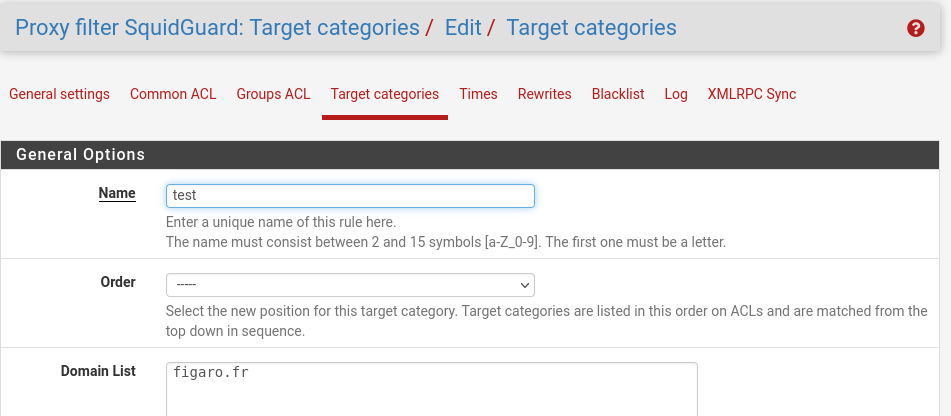This screenshot has width=951, height=416.
Task: Click the Proxy filter SquidGuard breadcrumb link
Action: pyautogui.click(x=217, y=28)
